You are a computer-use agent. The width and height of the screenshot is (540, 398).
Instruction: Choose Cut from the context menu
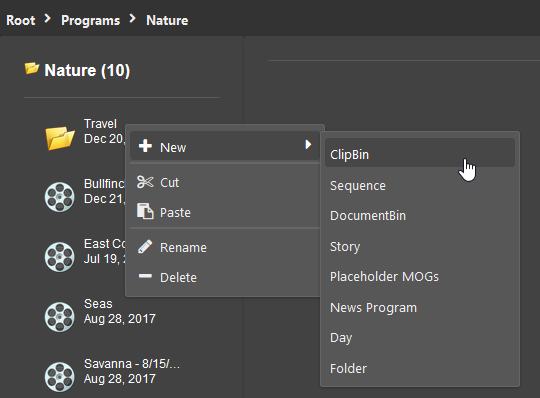225,182
